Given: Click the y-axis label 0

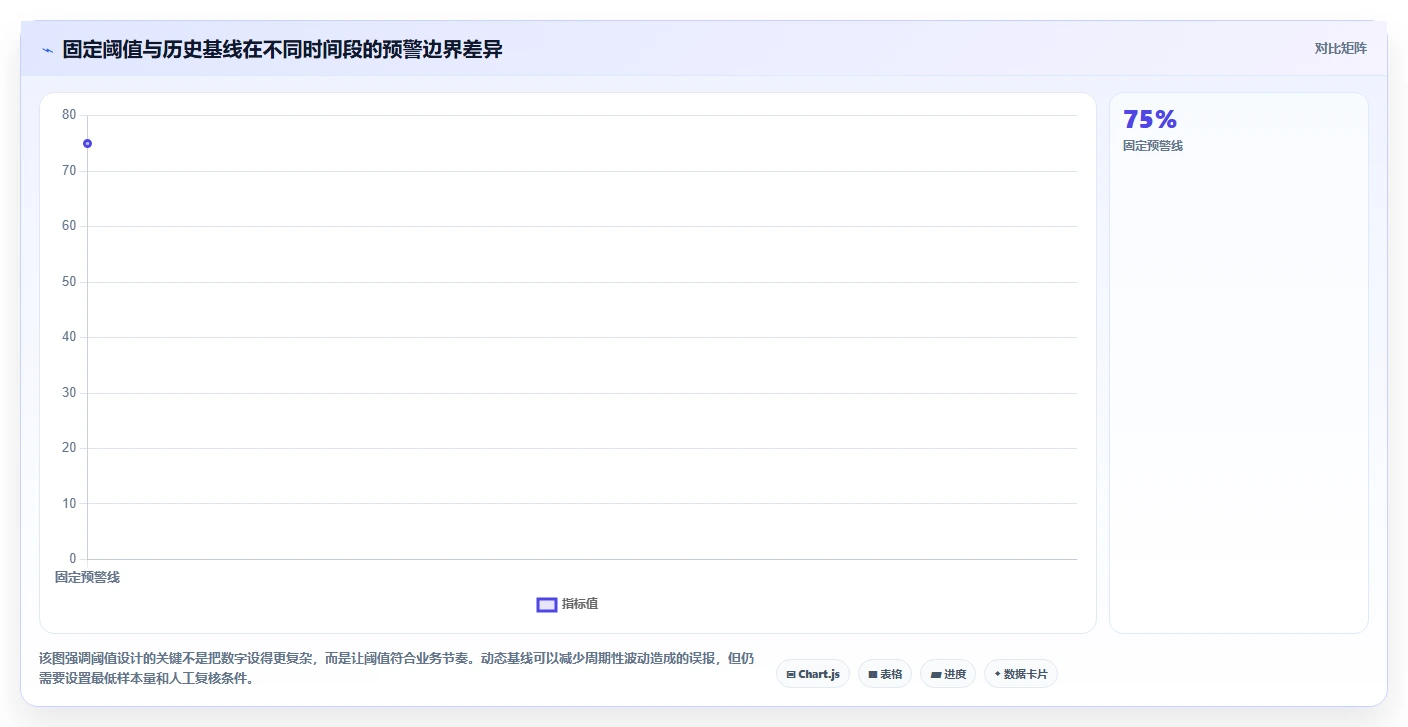Looking at the screenshot, I should (x=73, y=559).
